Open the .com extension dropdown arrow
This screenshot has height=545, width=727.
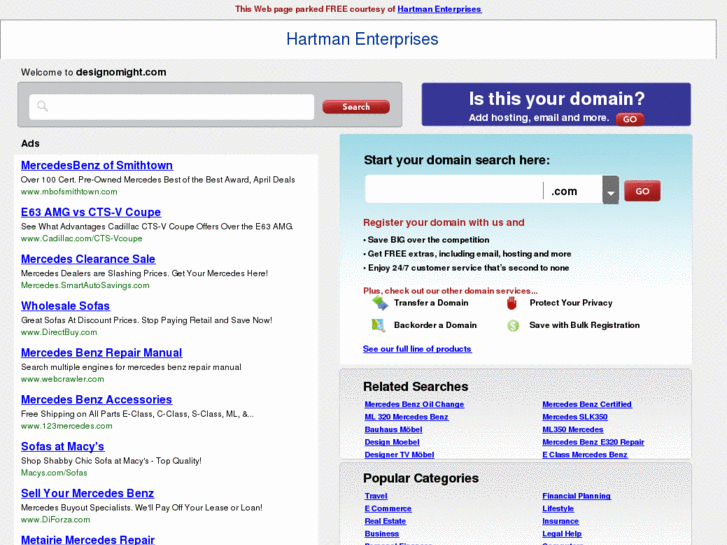pyautogui.click(x=611, y=190)
